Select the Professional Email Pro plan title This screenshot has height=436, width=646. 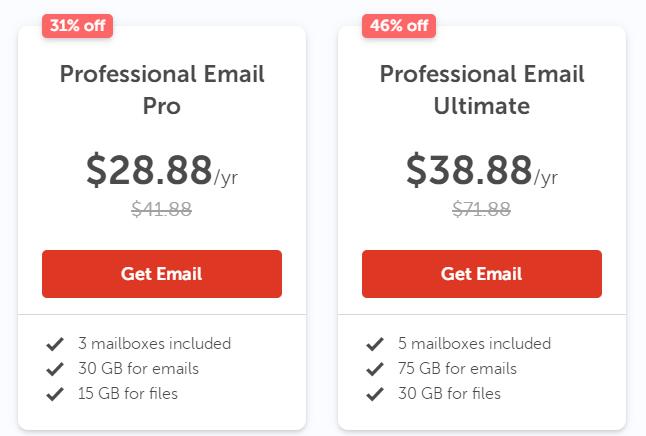(x=161, y=90)
